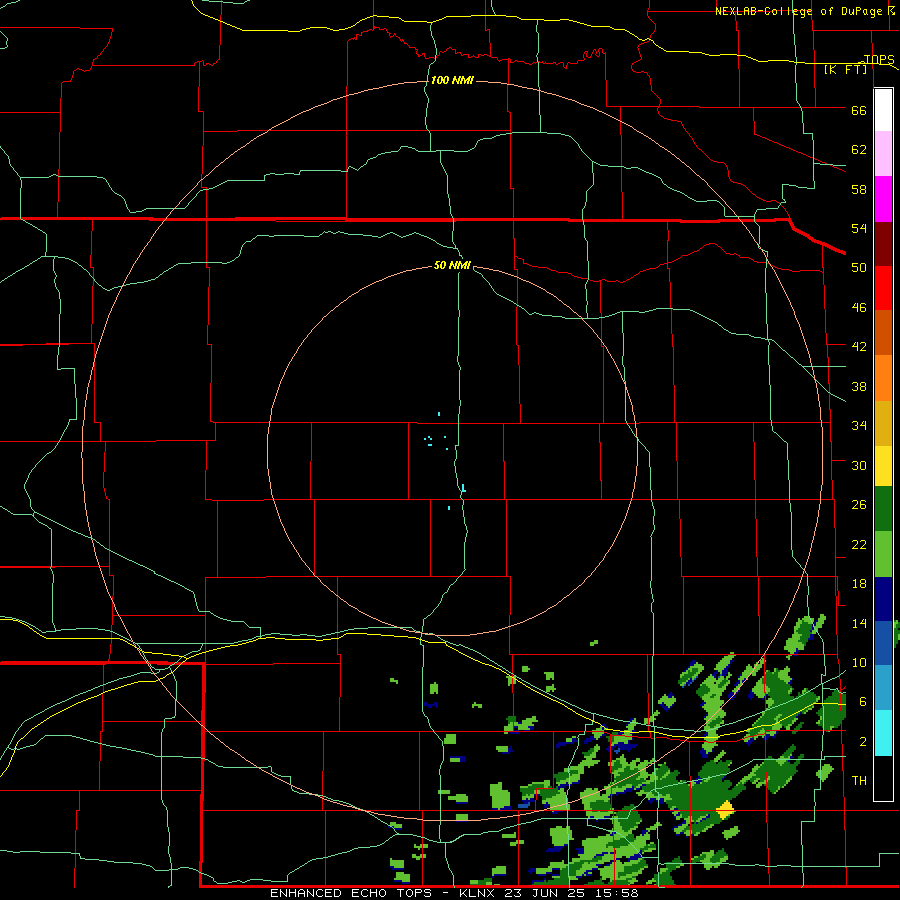This screenshot has height=900, width=900.
Task: Click the bright red legend swatch
Action: coord(883,288)
